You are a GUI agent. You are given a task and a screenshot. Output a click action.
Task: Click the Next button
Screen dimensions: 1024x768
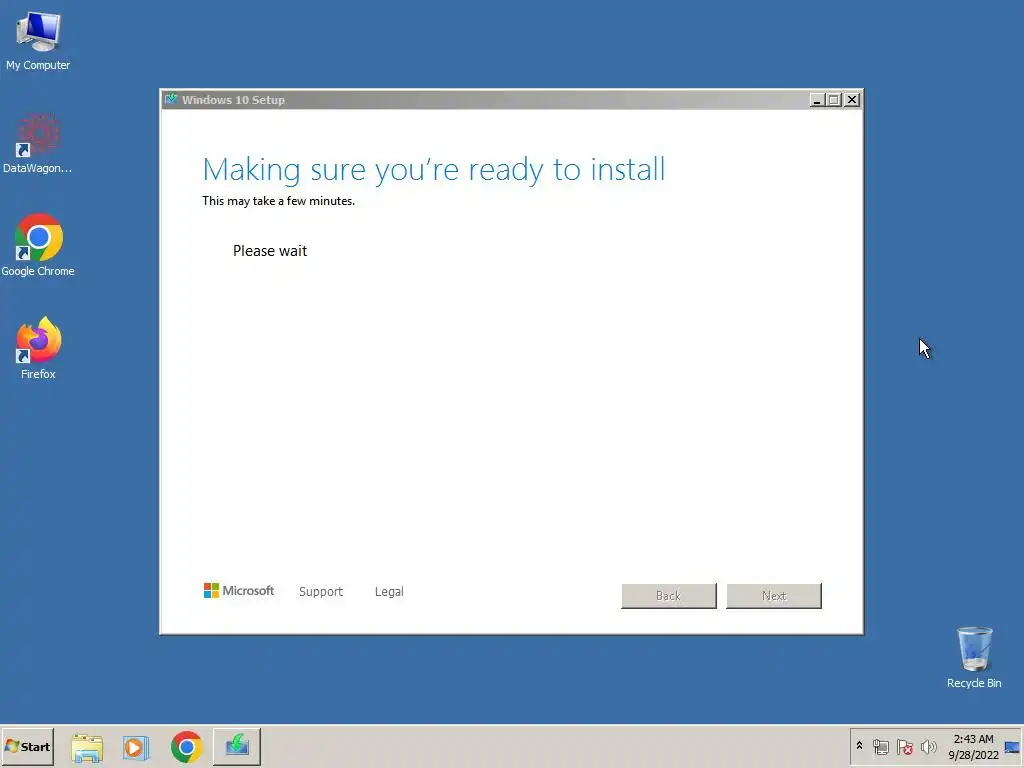coord(774,596)
